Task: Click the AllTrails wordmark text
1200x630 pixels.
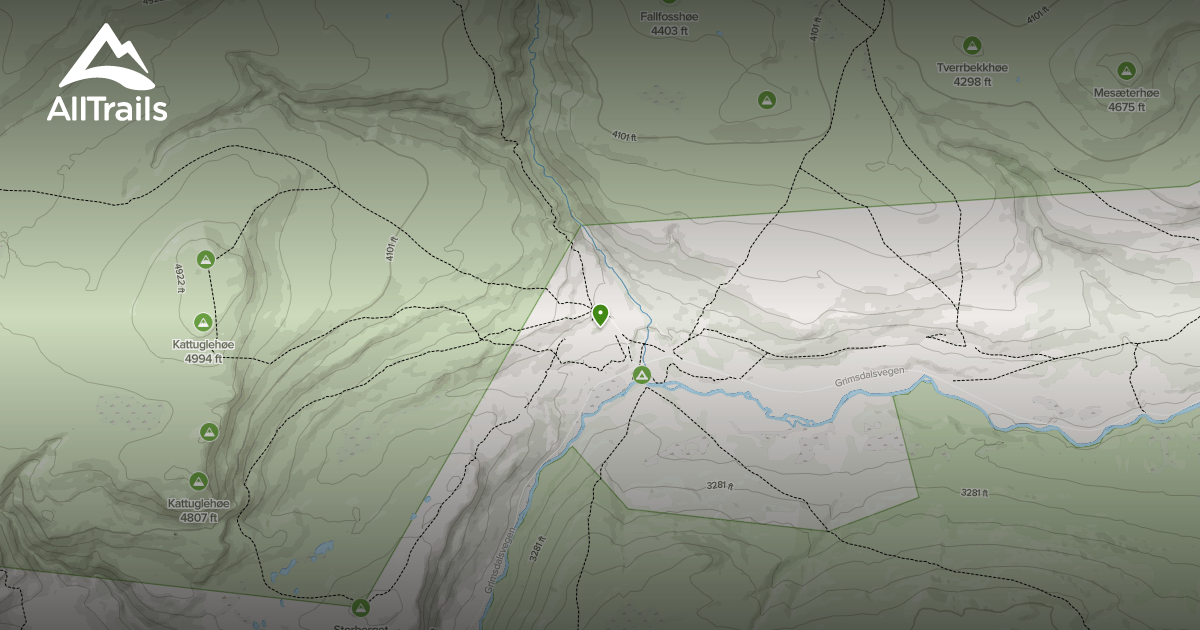Action: click(106, 108)
